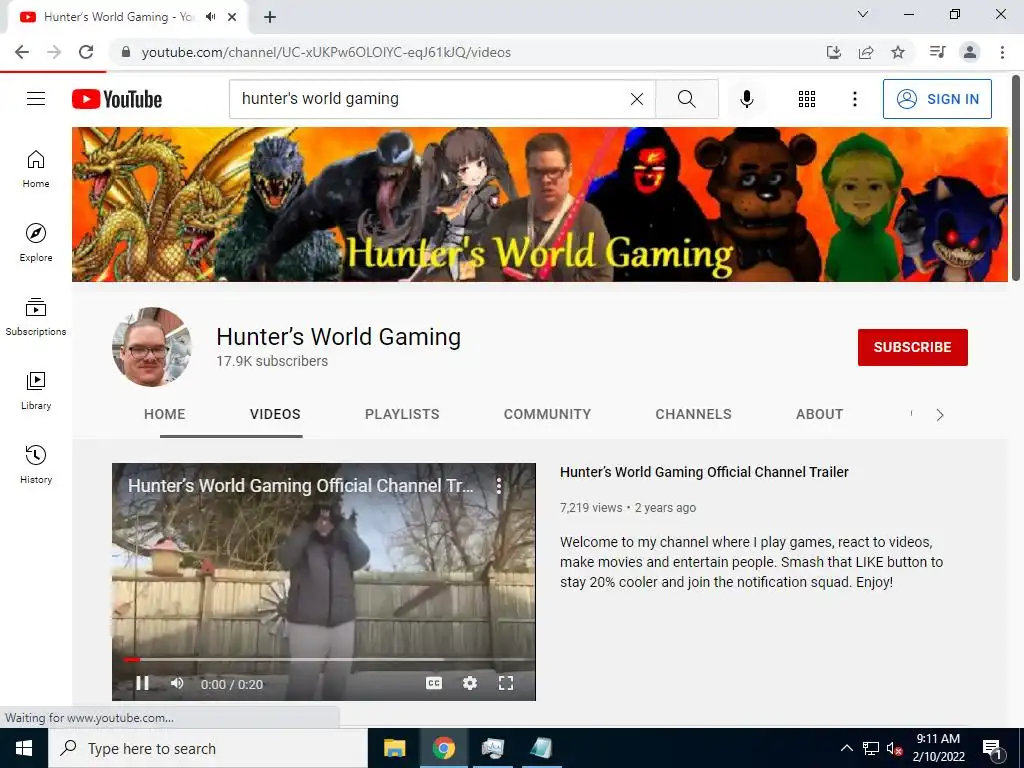Viewport: 1024px width, 768px height.
Task: Show more channel tabs with the arrow
Action: 940,415
